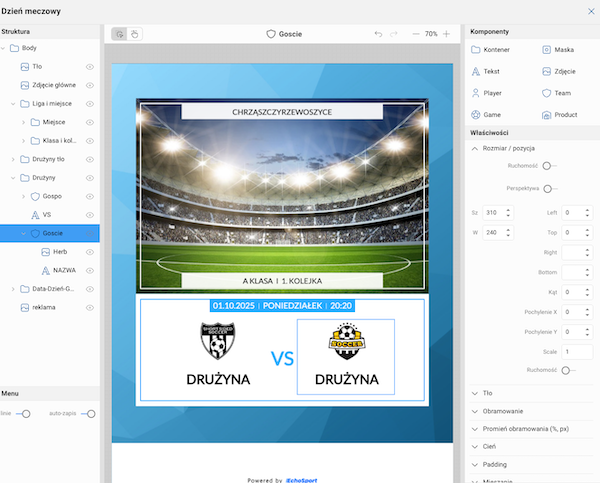Expand the Data-Dzień-G... folder

(x=13, y=289)
